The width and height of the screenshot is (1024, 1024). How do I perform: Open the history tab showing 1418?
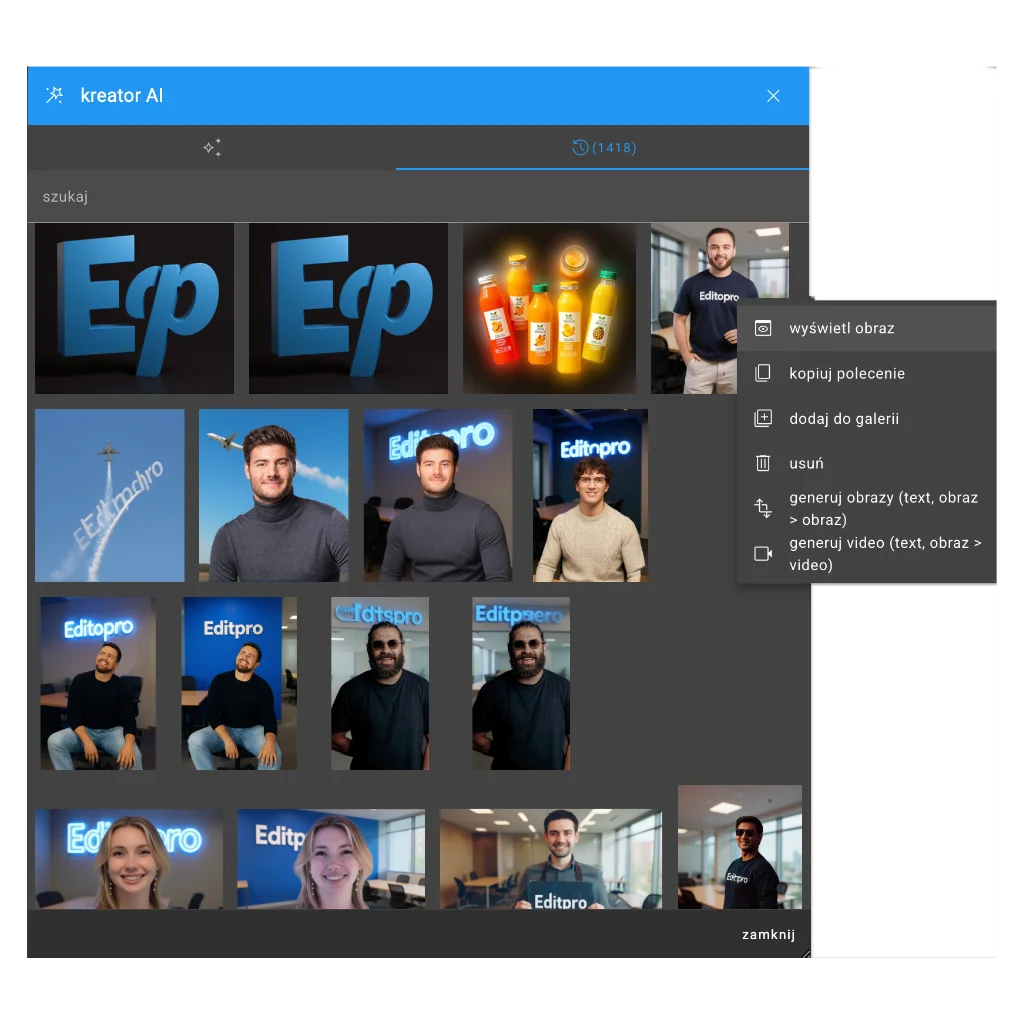click(x=603, y=148)
